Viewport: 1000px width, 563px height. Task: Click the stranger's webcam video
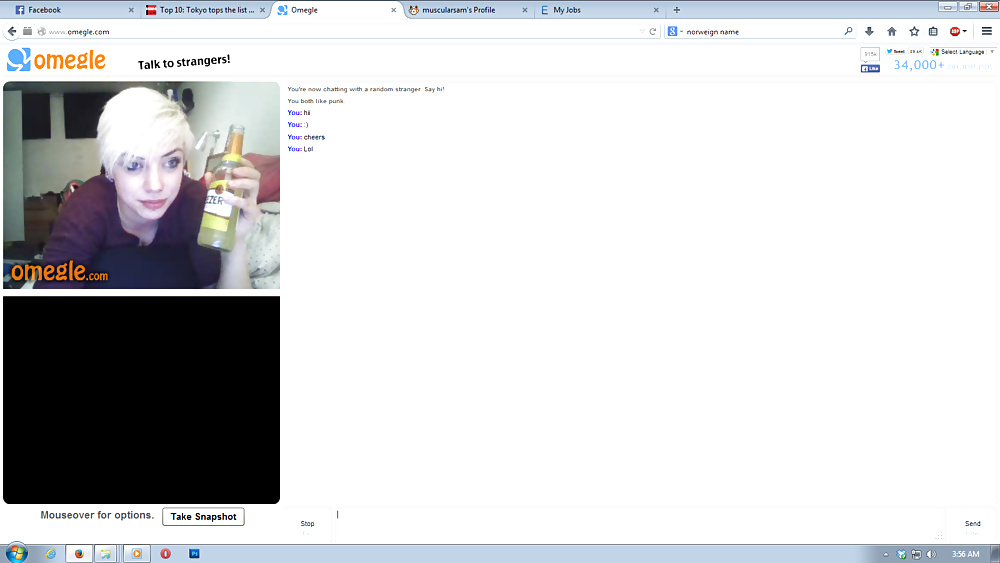point(142,185)
